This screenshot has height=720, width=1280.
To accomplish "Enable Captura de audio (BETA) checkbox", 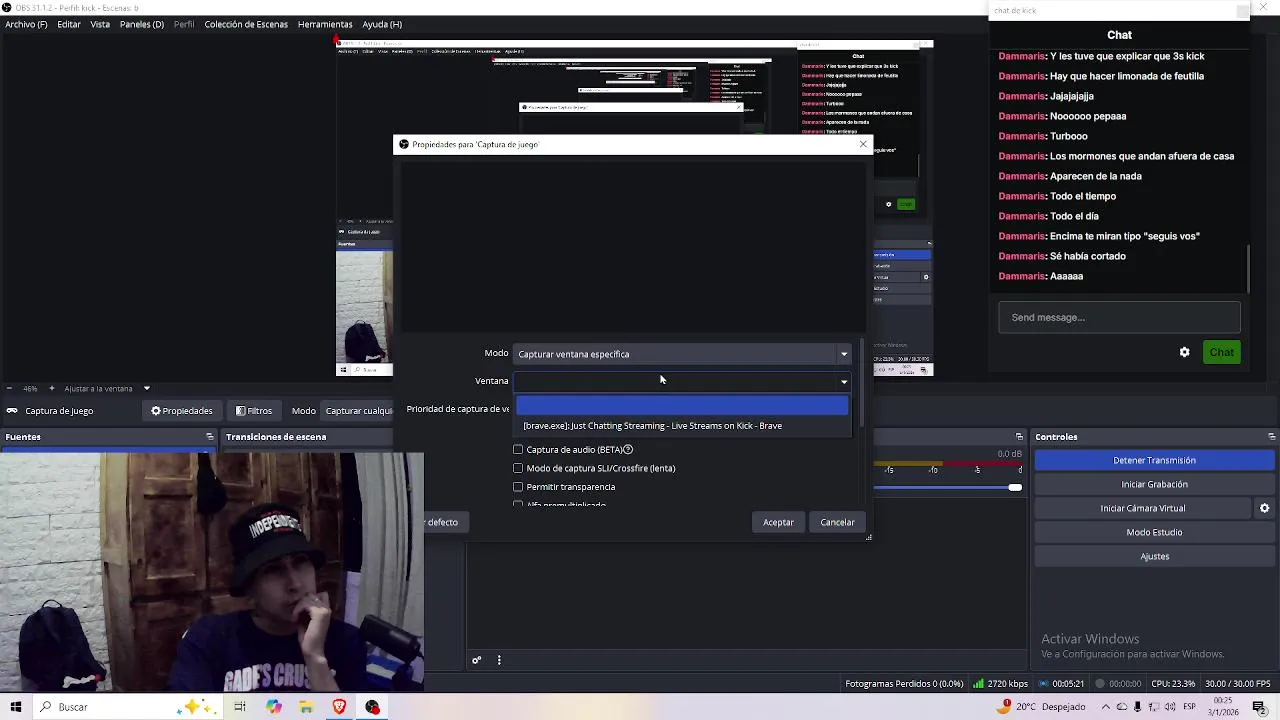I will [x=518, y=450].
